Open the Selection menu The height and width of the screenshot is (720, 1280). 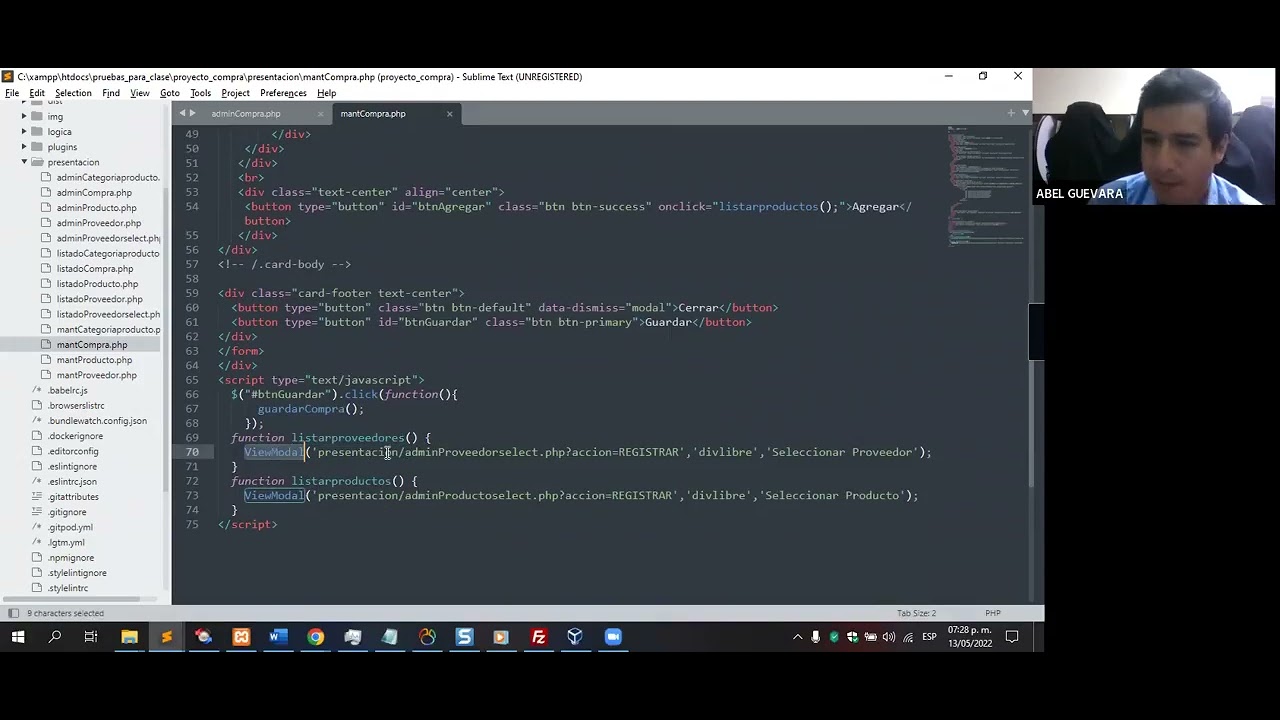(73, 93)
